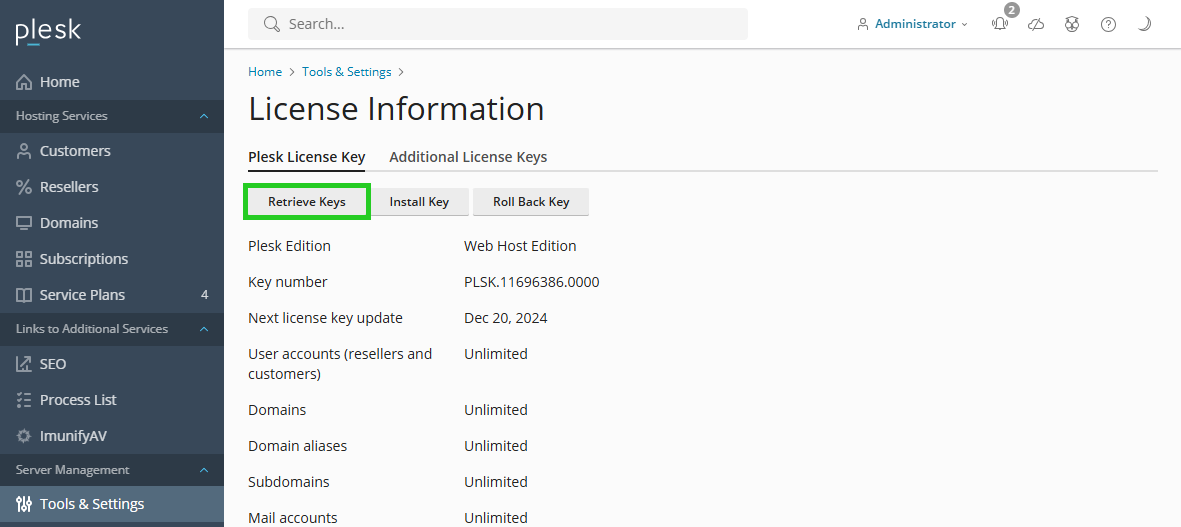1181x527 pixels.
Task: Collapse the Server Management section
Action: [x=204, y=470]
